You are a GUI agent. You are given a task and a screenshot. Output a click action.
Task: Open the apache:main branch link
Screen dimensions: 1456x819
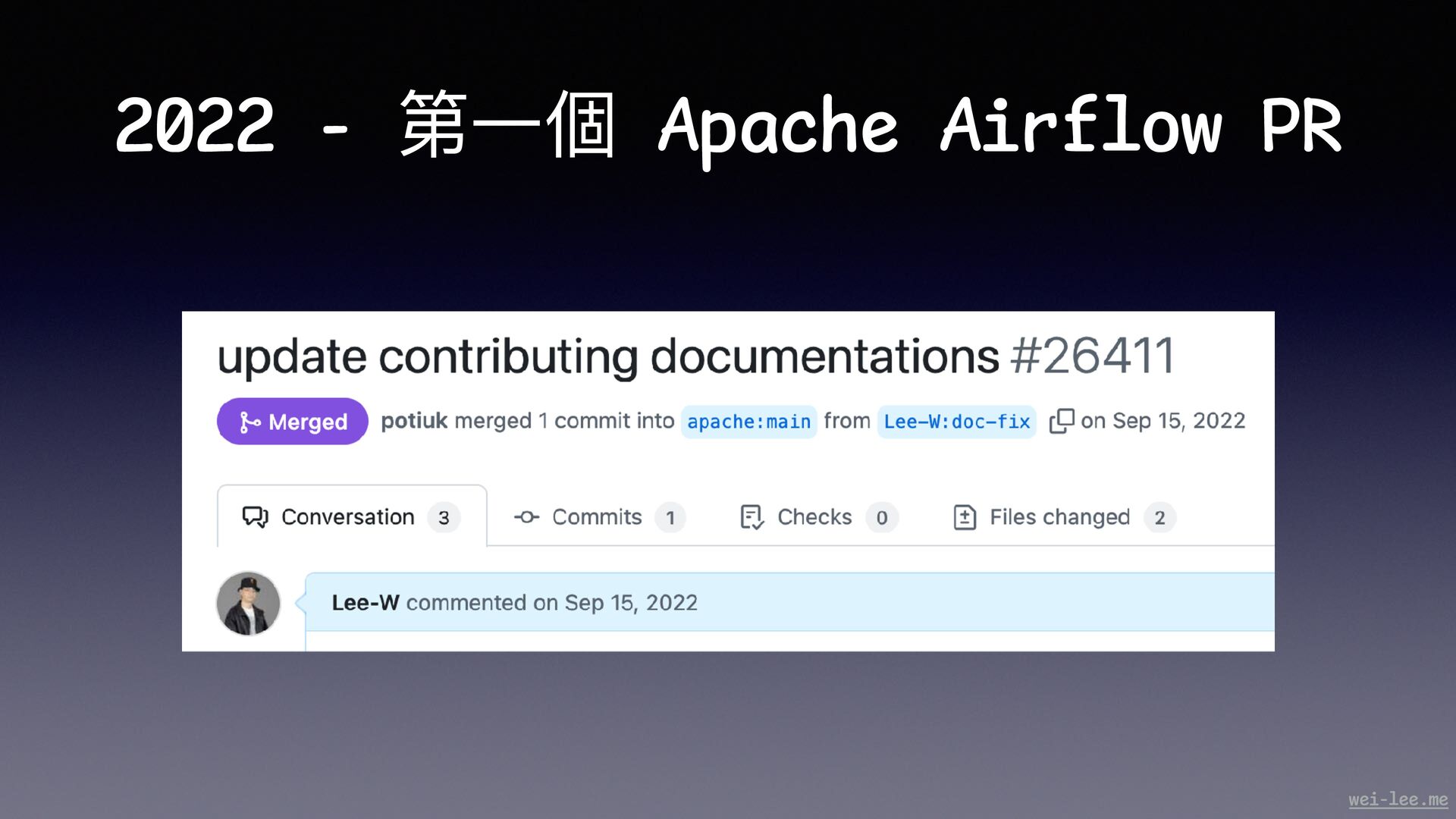[x=748, y=422]
